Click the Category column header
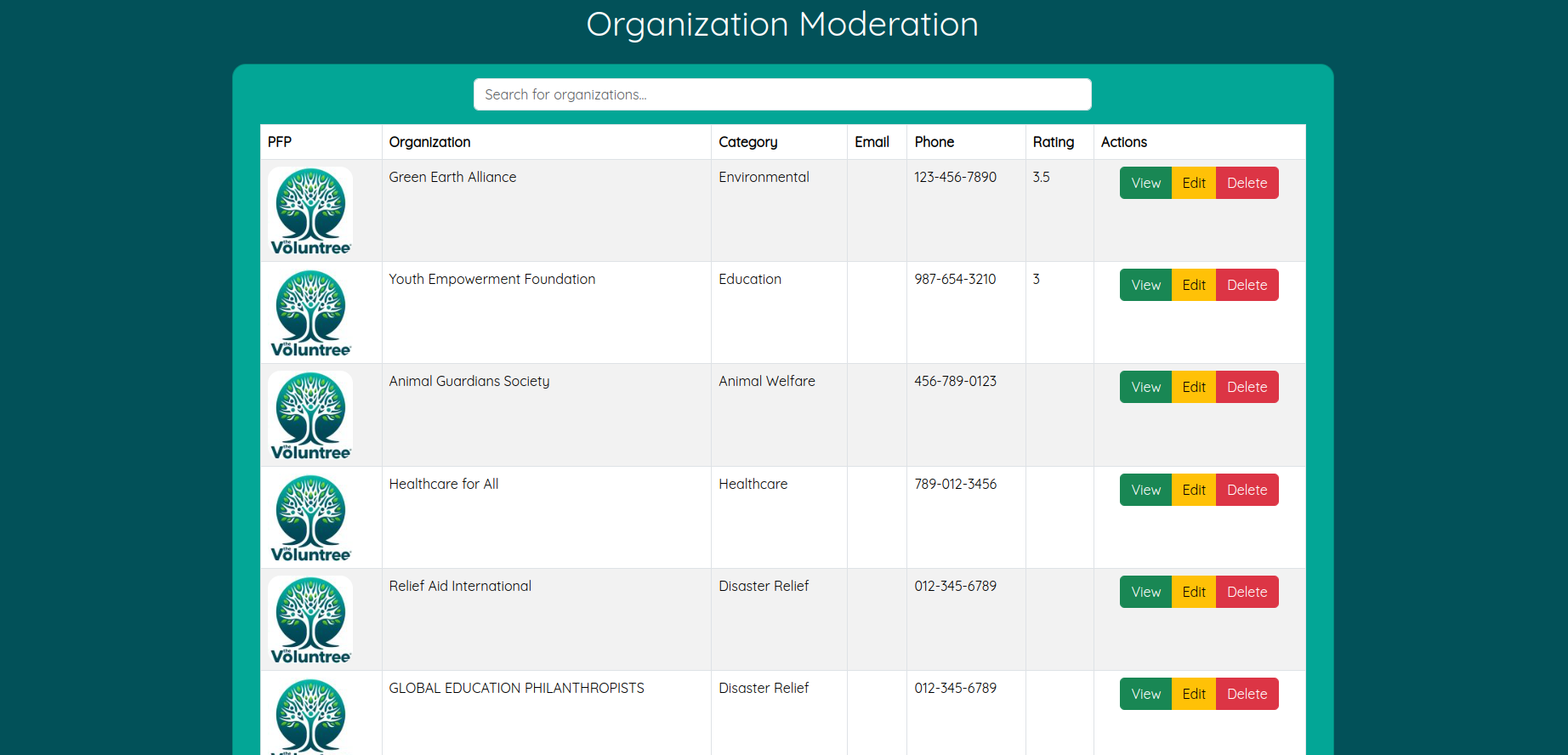 click(x=747, y=142)
